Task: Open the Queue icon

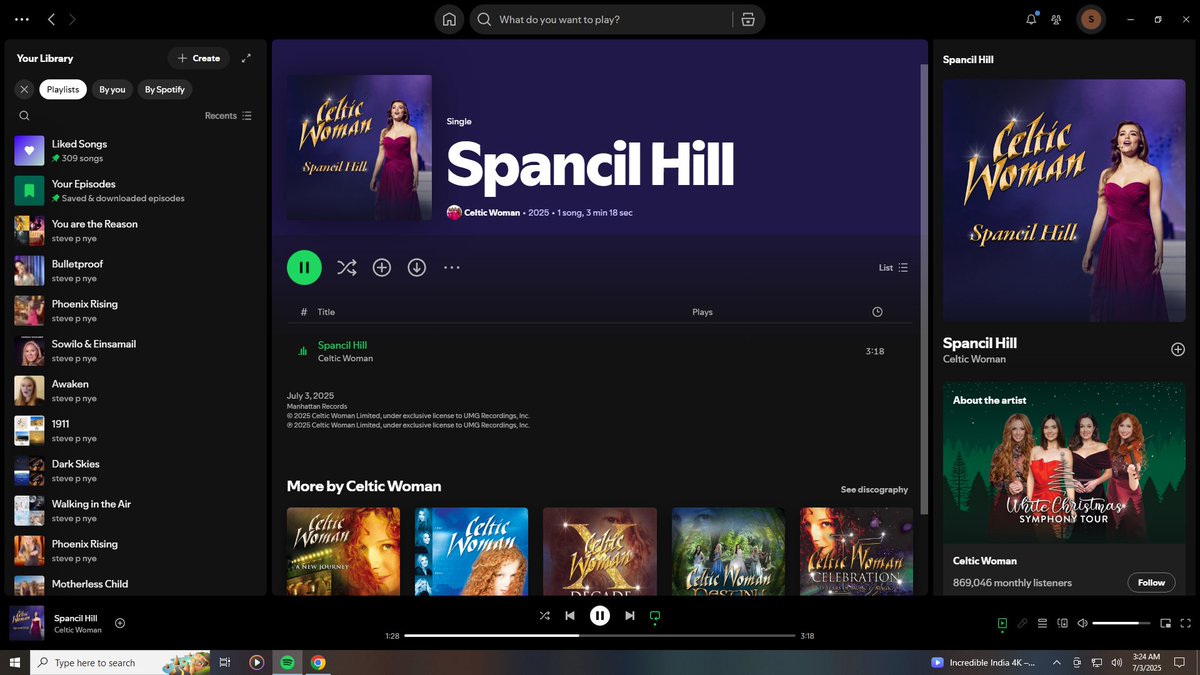Action: point(1042,623)
